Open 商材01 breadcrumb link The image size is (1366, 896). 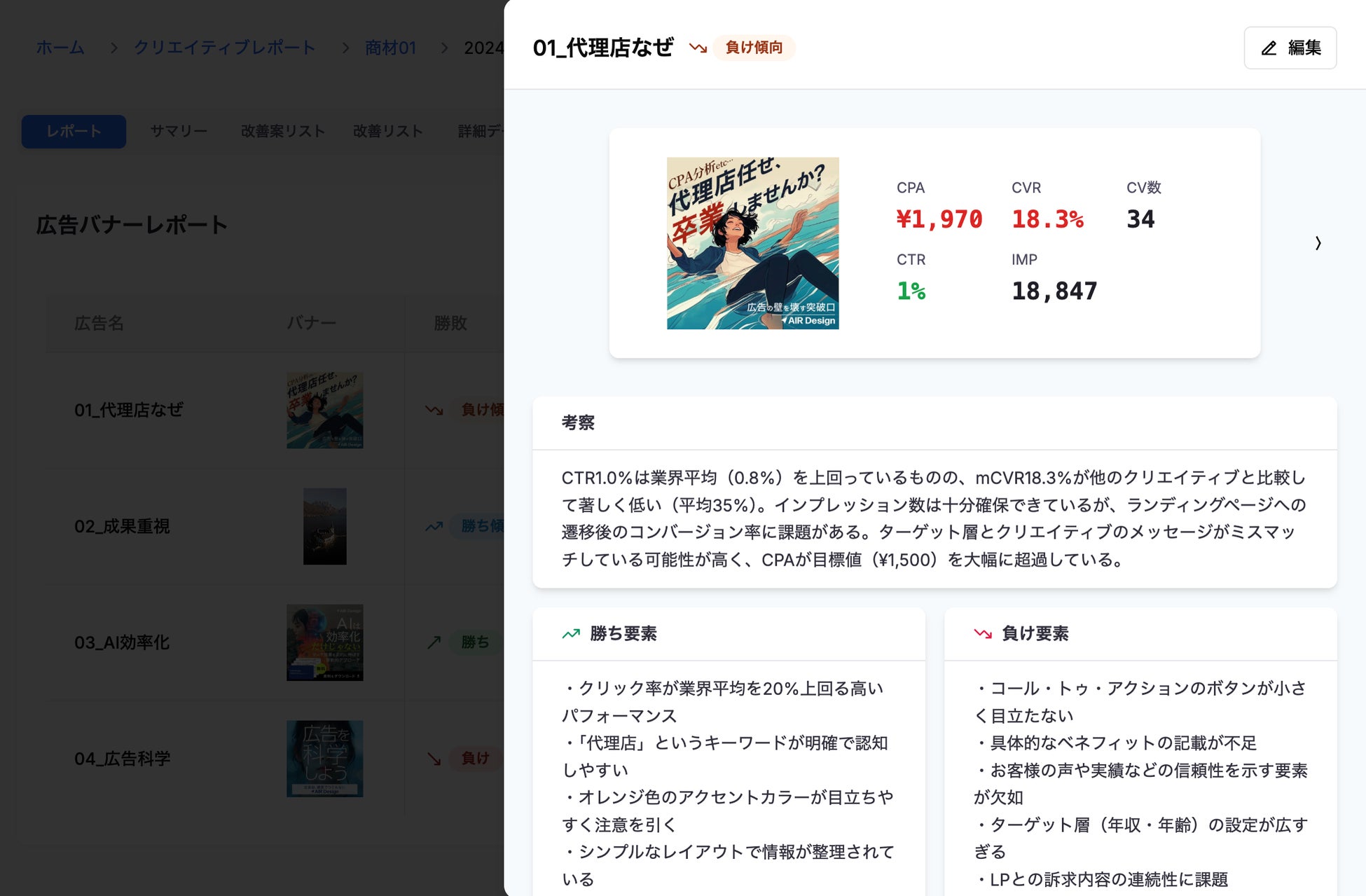point(391,48)
